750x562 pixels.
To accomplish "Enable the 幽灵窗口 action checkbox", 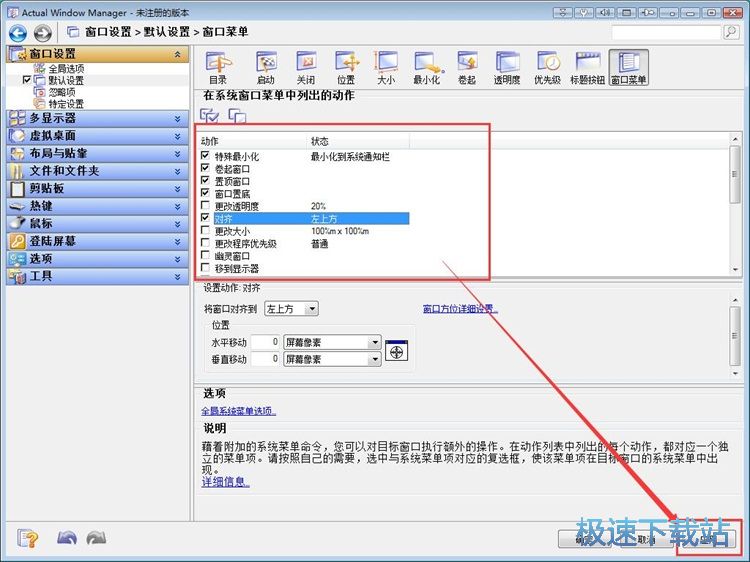I will [x=205, y=255].
